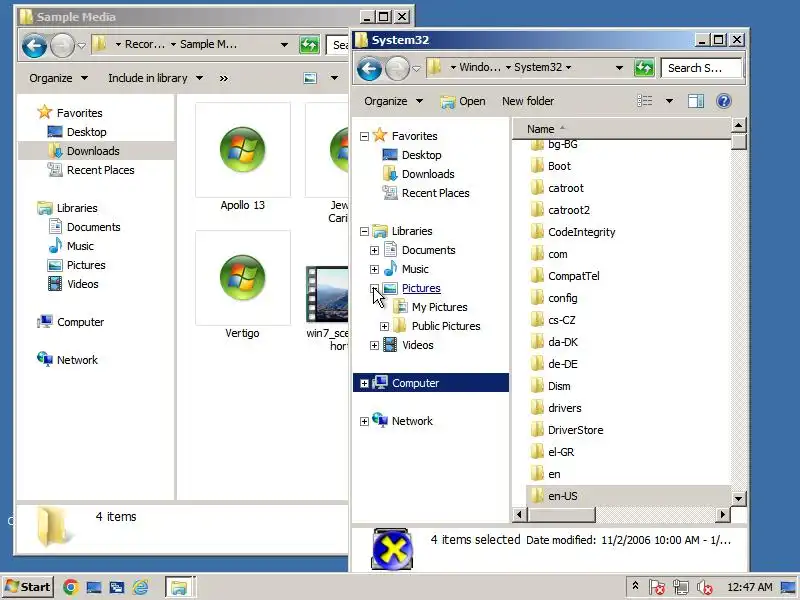Select the en-US folder row
The image size is (800, 600).
[629, 496]
